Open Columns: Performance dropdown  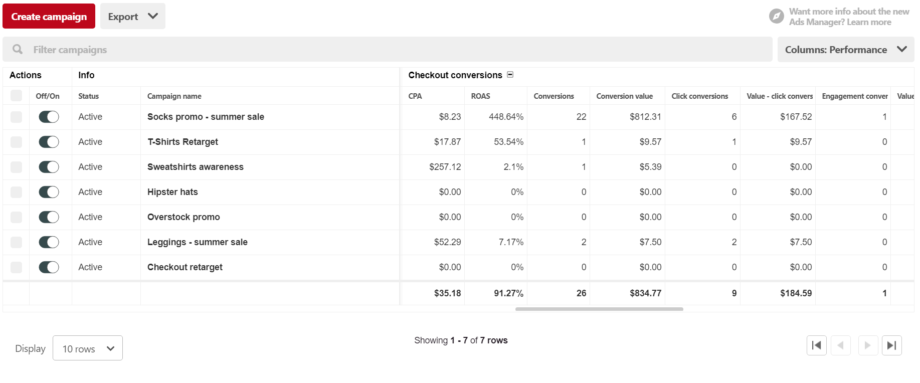(x=845, y=50)
